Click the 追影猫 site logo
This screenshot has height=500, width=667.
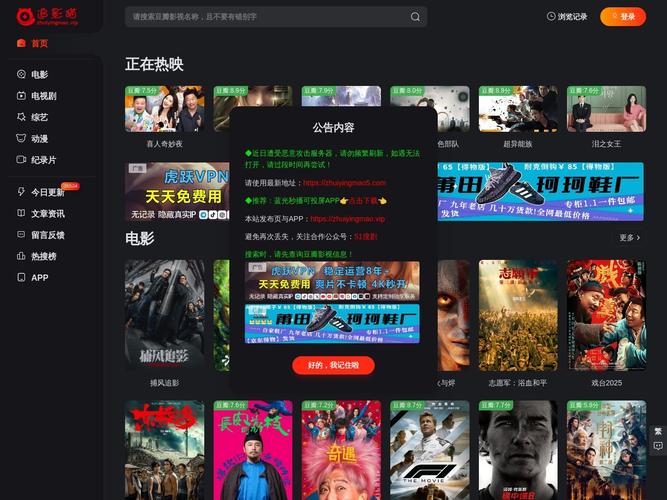tap(46, 16)
